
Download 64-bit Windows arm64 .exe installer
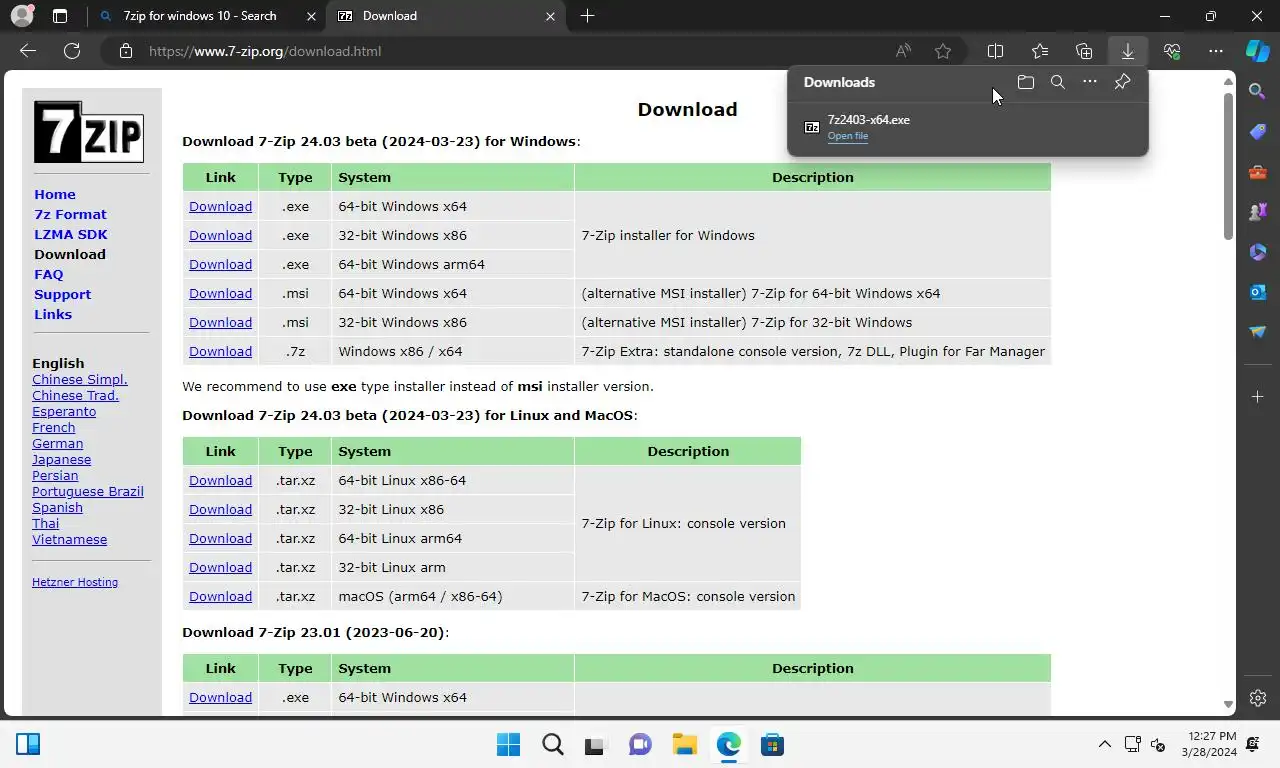pyautogui.click(x=220, y=264)
